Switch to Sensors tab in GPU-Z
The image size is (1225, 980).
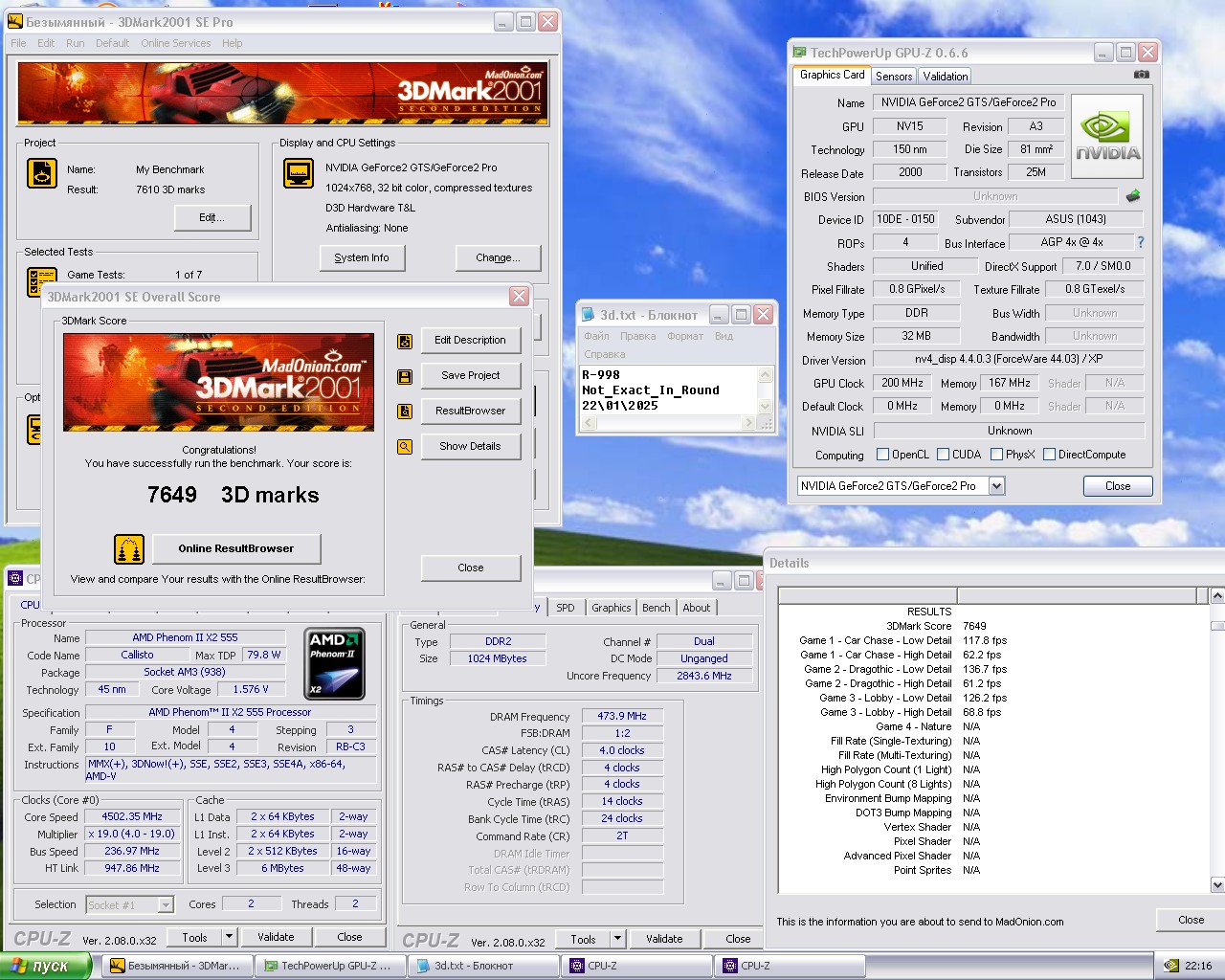(894, 77)
